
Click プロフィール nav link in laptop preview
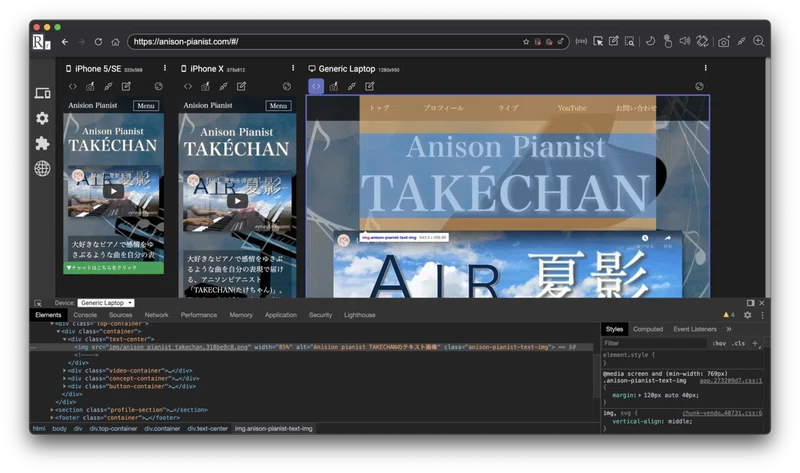pos(443,108)
